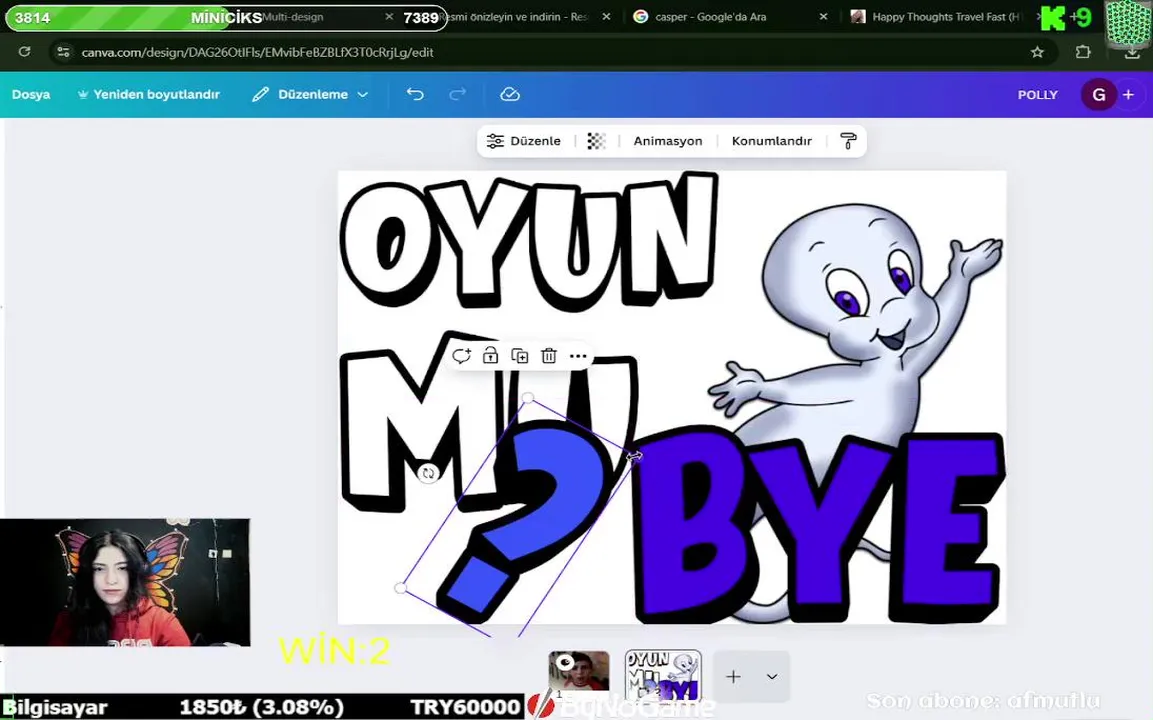Expand the Düzenleme mode dropdown
Screen dimensions: 1153x720
point(310,94)
